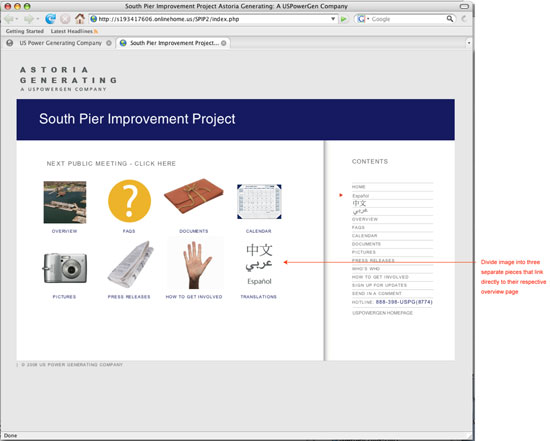Screen dimensions: 550x441
Task: Click Next Public Meeting - Click Here link
Action: point(111,163)
